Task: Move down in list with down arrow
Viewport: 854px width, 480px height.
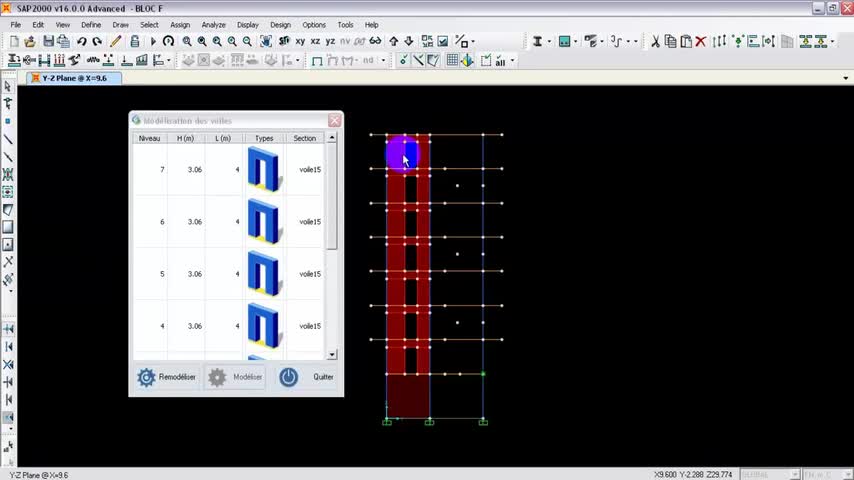Action: 408,41
